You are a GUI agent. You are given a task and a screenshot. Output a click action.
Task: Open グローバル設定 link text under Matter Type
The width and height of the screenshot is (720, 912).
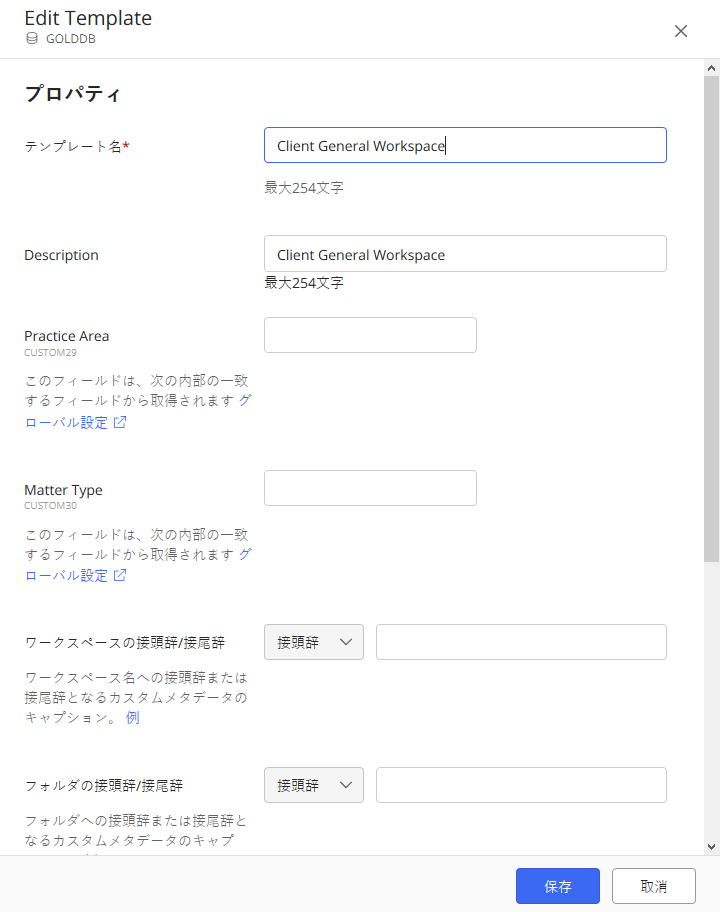pos(66,576)
